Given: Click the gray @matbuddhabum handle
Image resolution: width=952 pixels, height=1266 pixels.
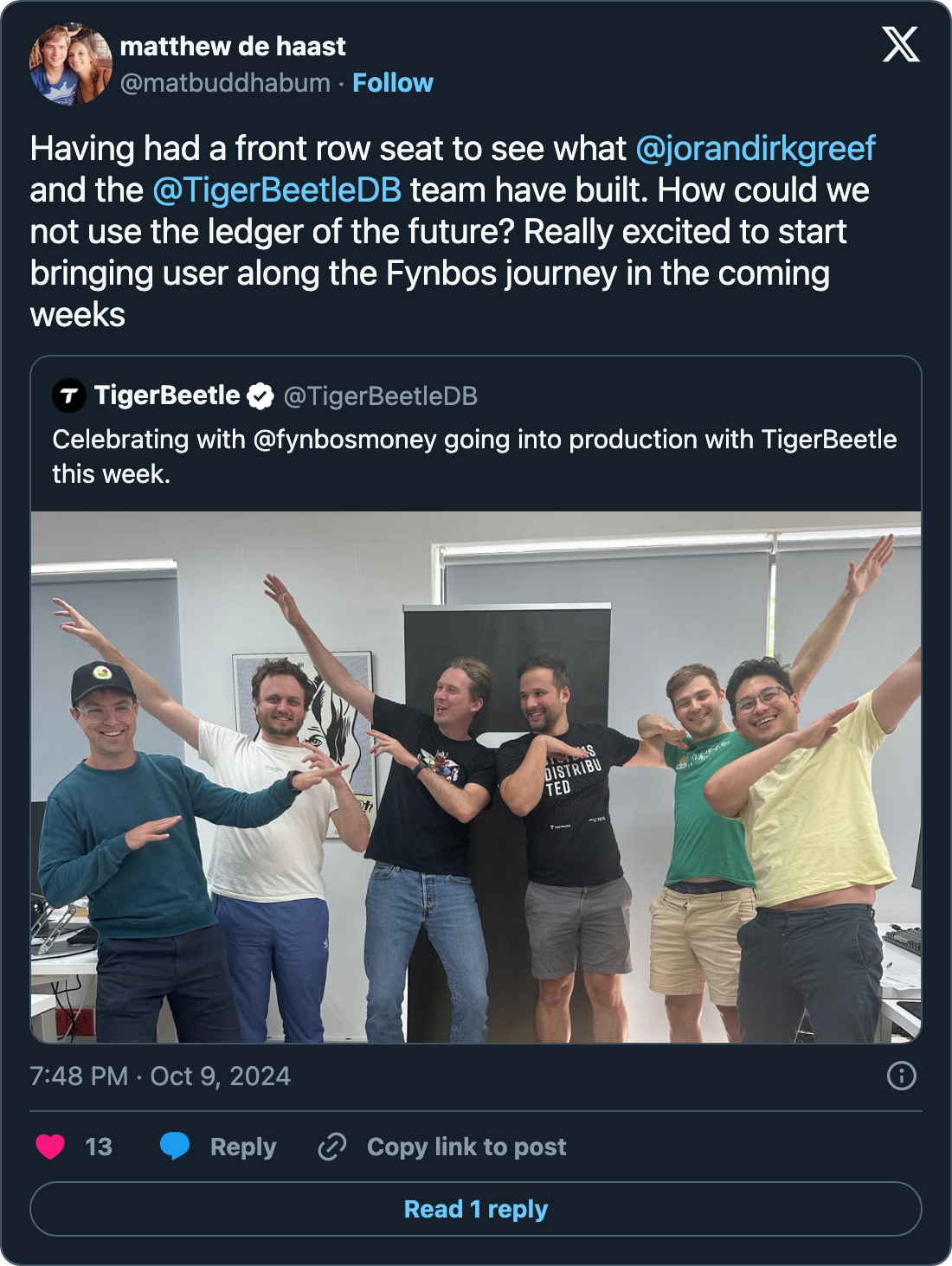Looking at the screenshot, I should click(225, 83).
